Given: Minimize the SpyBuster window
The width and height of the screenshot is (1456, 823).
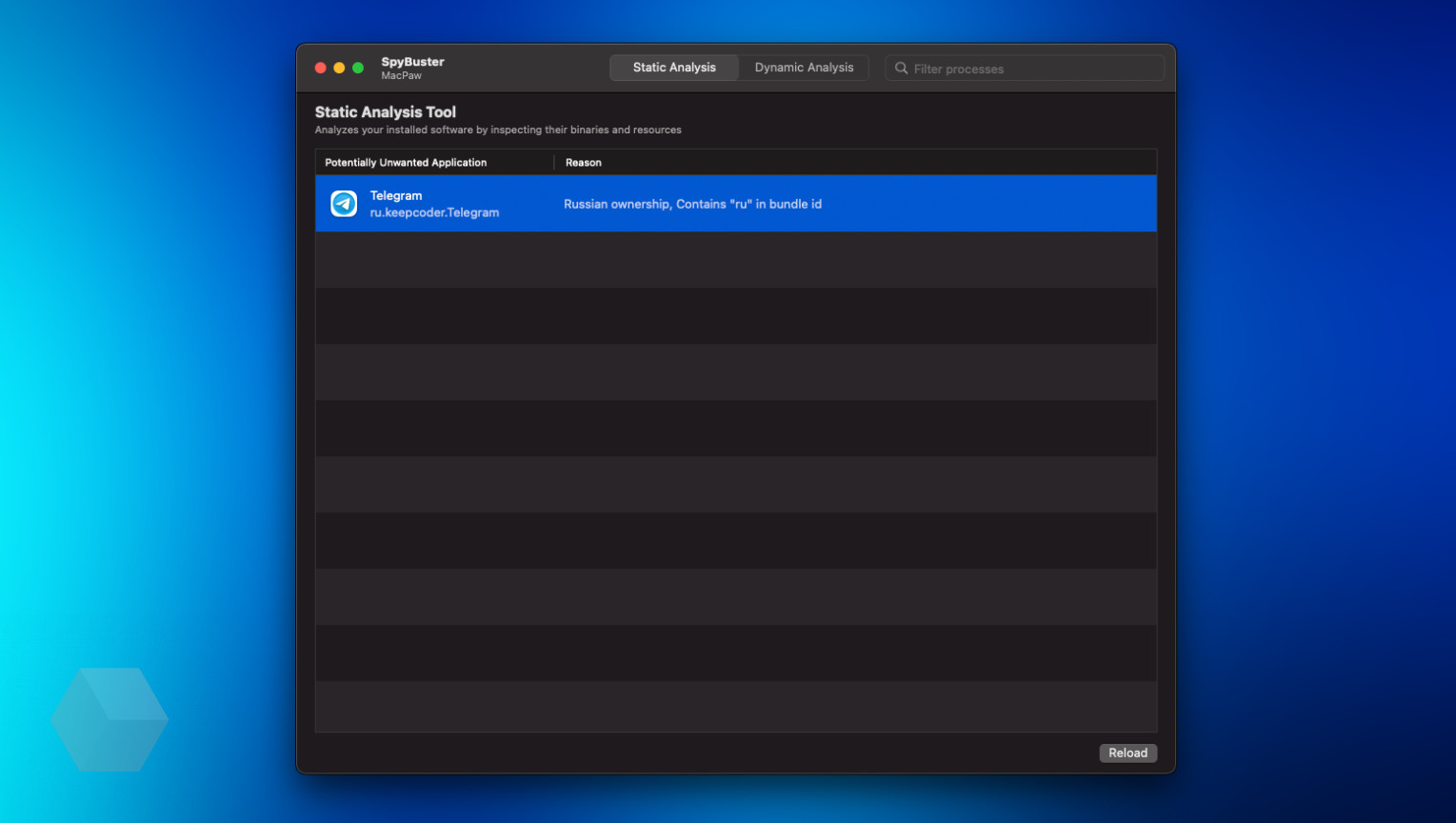Looking at the screenshot, I should [339, 68].
